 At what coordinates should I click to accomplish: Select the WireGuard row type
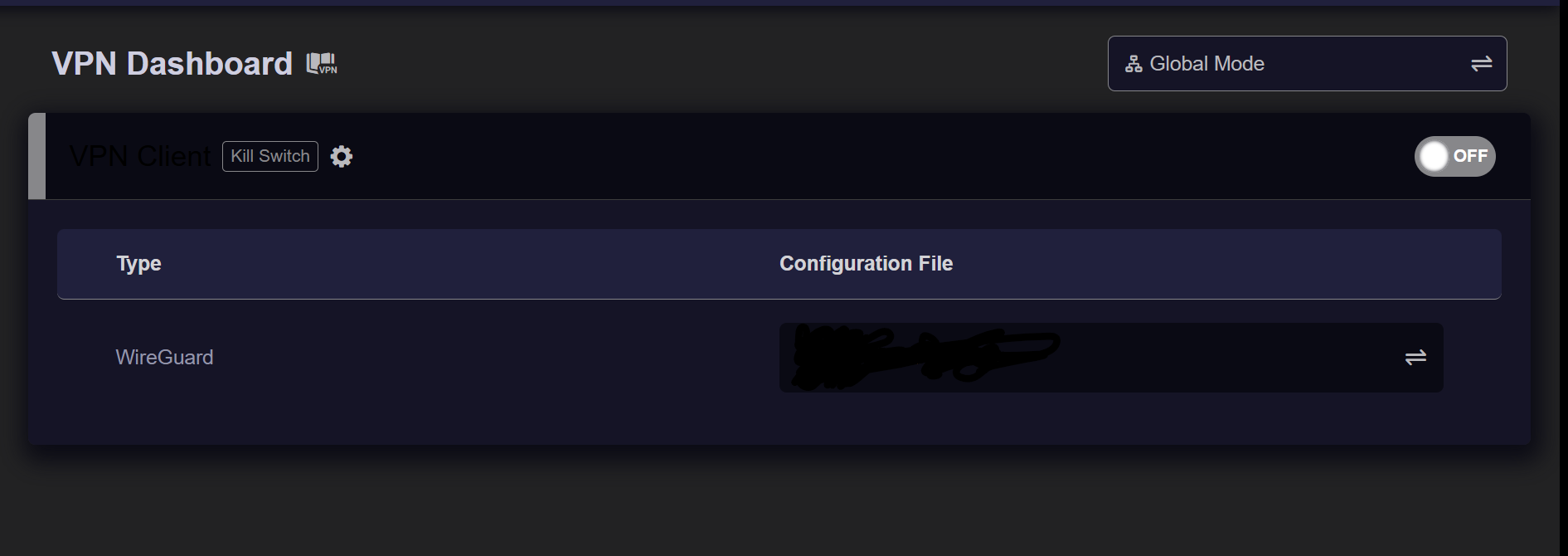point(164,358)
